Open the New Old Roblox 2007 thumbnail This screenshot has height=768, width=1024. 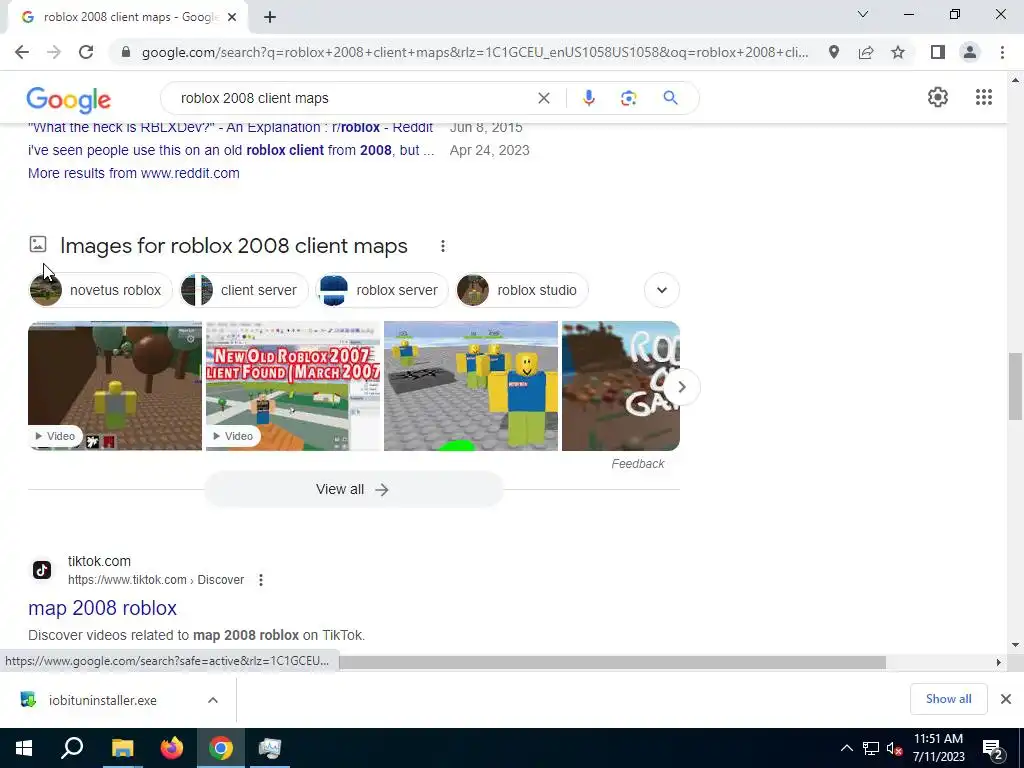pyautogui.click(x=293, y=386)
